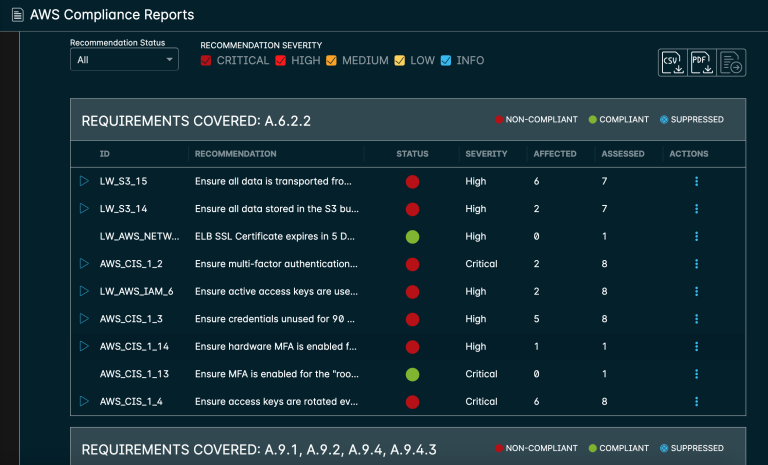Screen dimensions: 768x465
Task: Sort by the RECOMMENDATION column header
Action: point(236,154)
